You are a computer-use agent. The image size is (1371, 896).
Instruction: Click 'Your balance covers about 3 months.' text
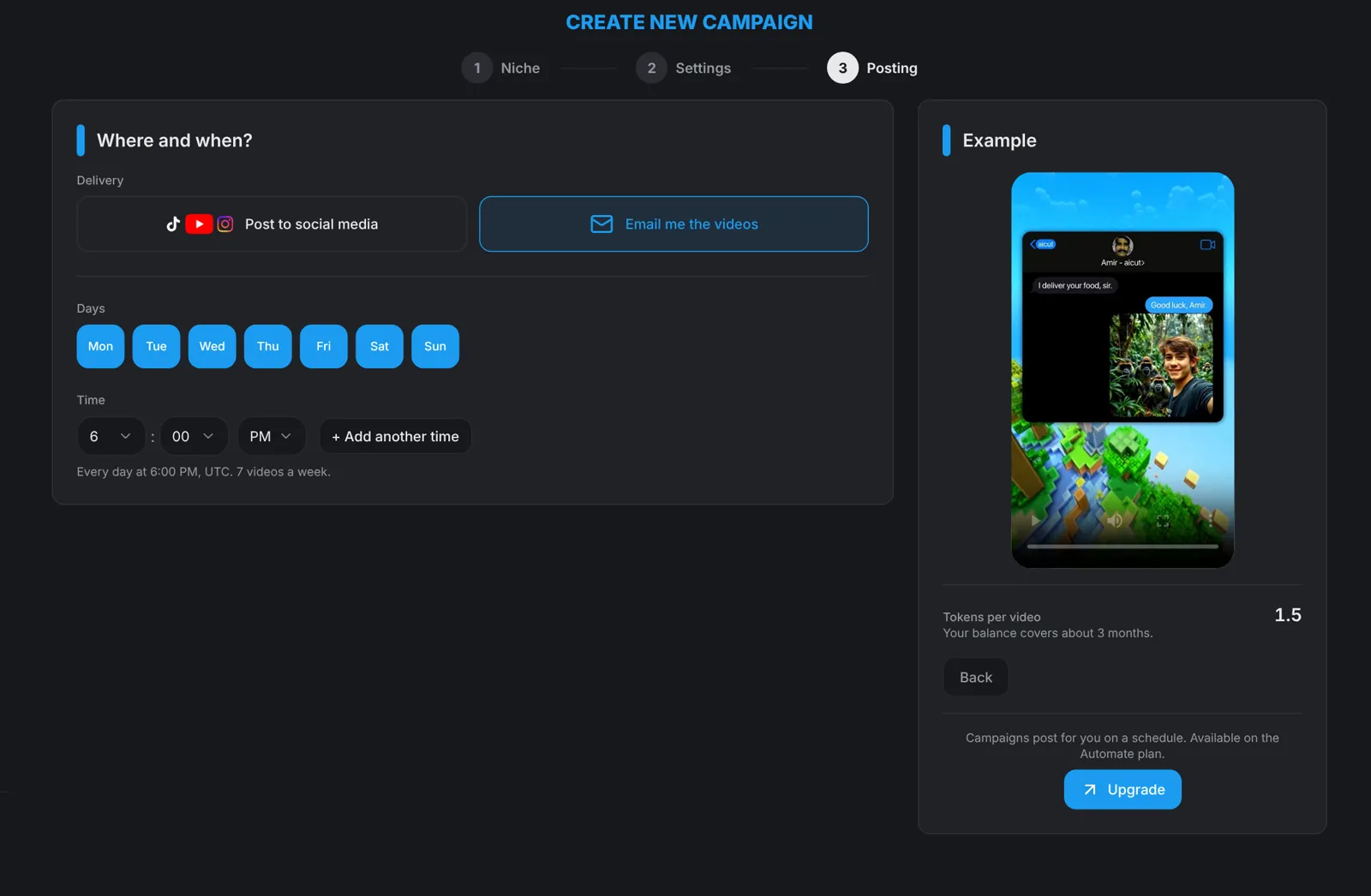coord(1048,633)
